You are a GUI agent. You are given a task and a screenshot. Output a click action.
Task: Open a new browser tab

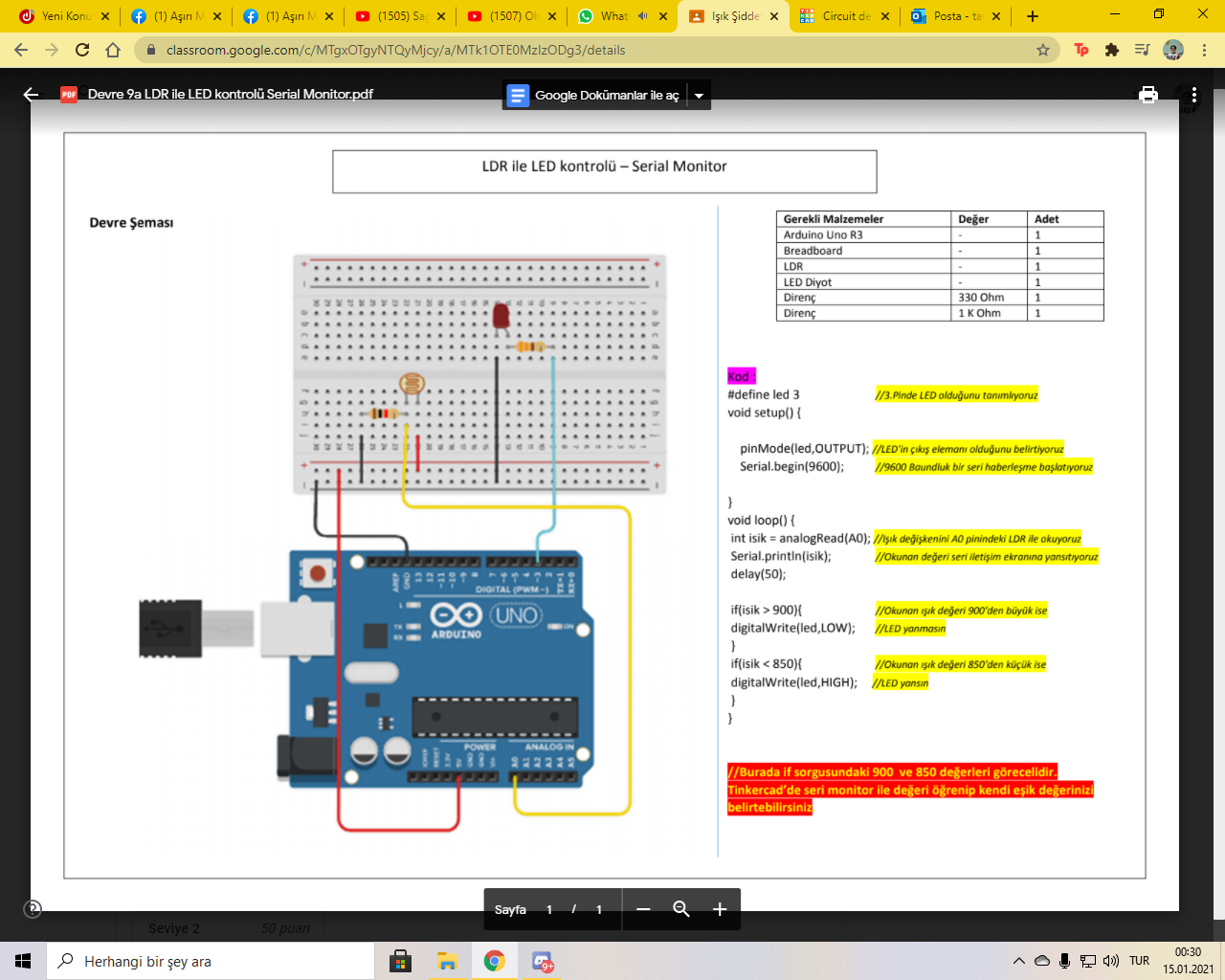point(1033,16)
